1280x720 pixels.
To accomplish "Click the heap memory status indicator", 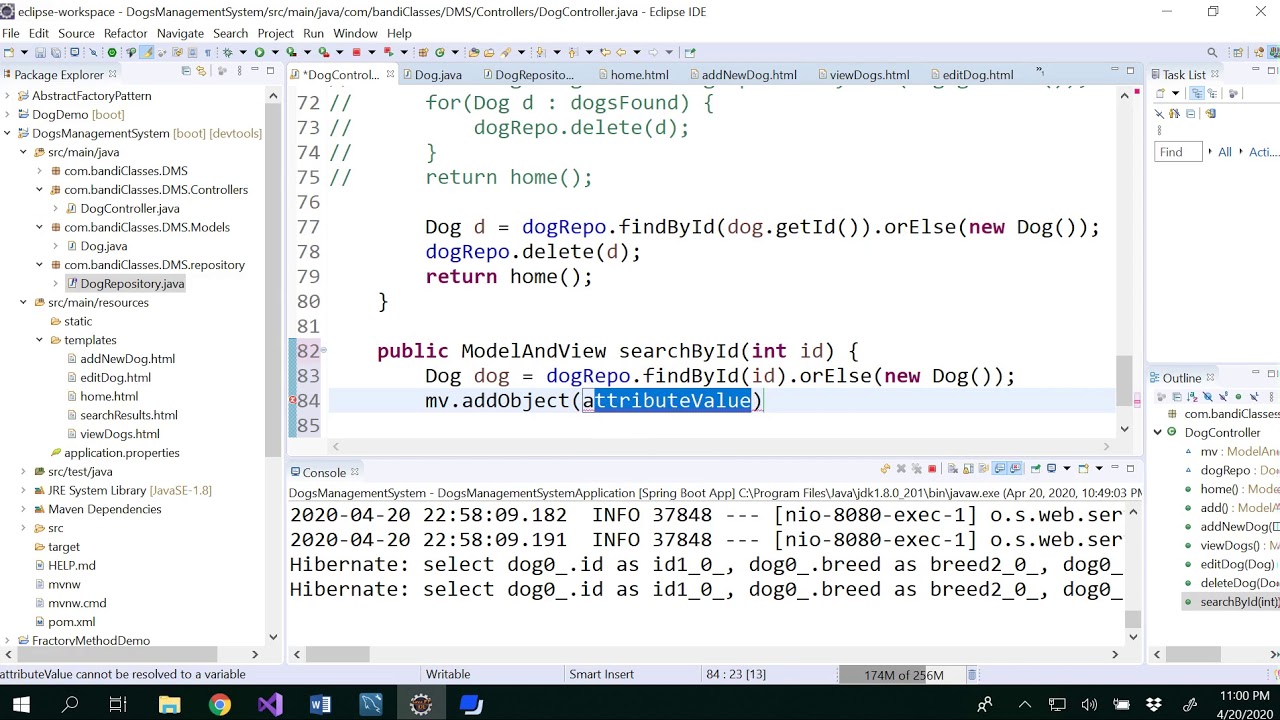I will [904, 675].
